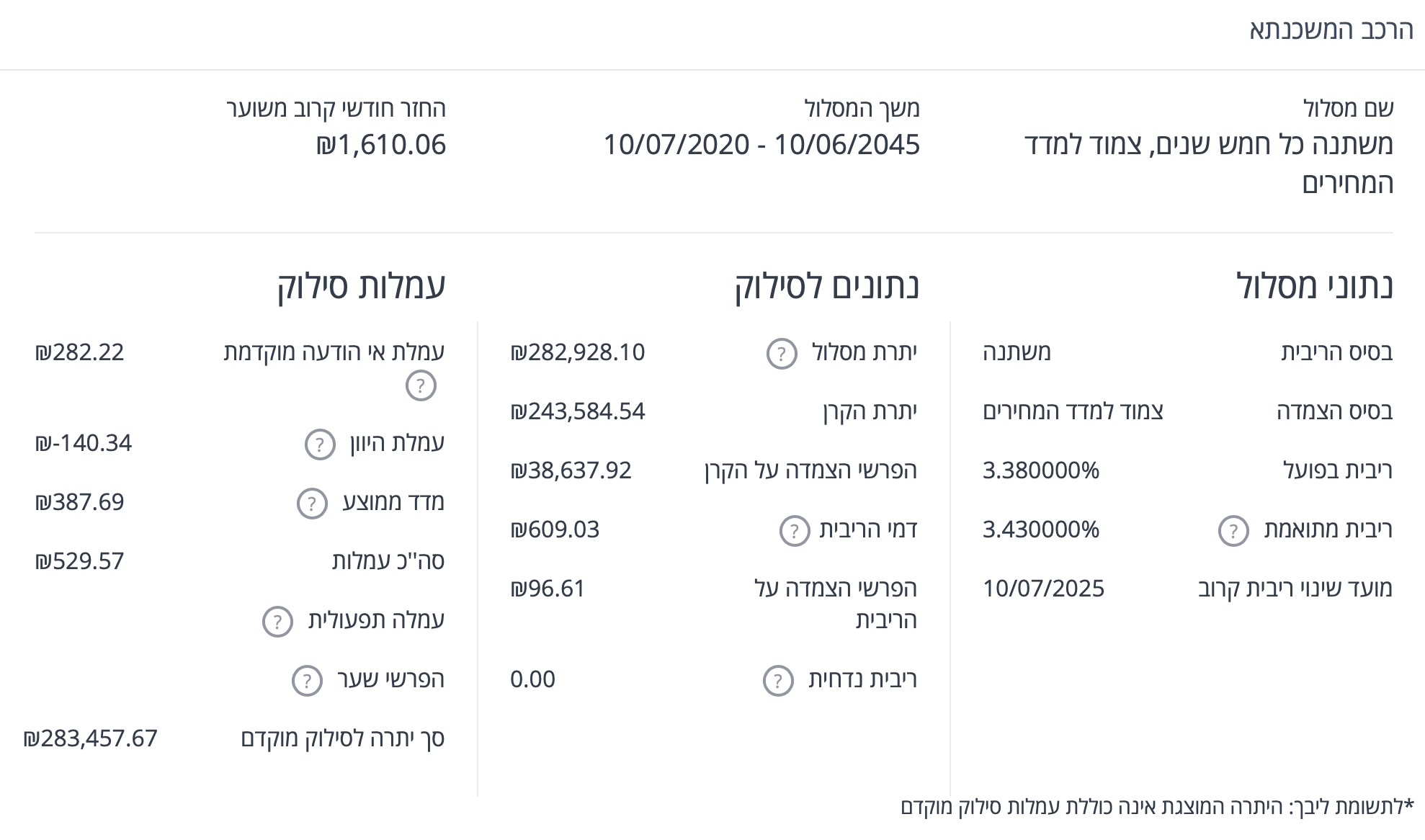
Task: Click the help icon next to יתרת מסלול
Action: click(x=782, y=354)
